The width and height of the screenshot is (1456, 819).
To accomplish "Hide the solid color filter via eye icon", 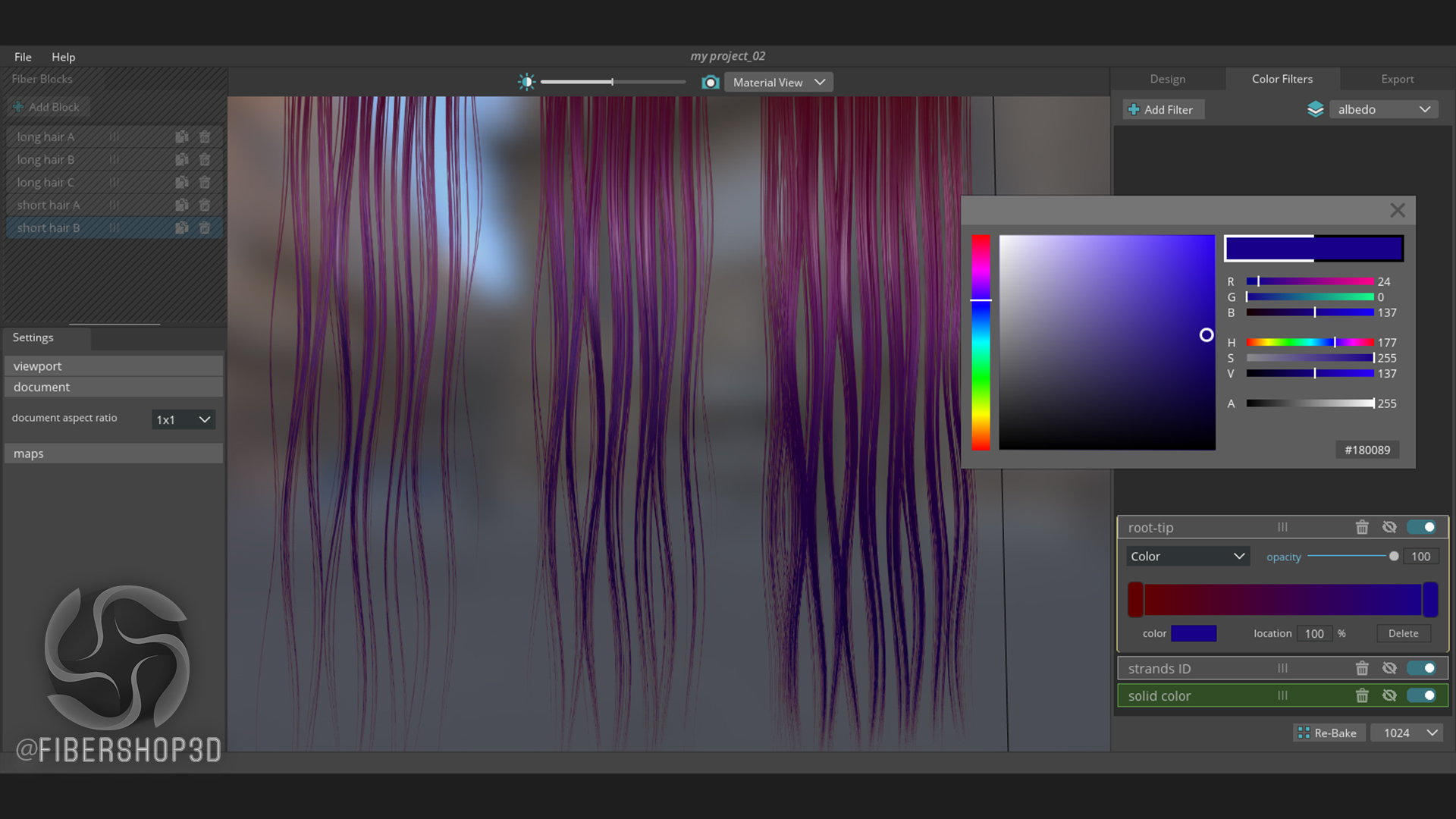I will pyautogui.click(x=1389, y=695).
